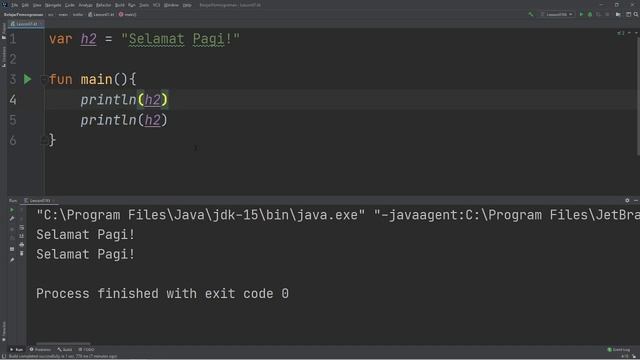Click the pin tab icon in the Run panel

pos(12,260)
